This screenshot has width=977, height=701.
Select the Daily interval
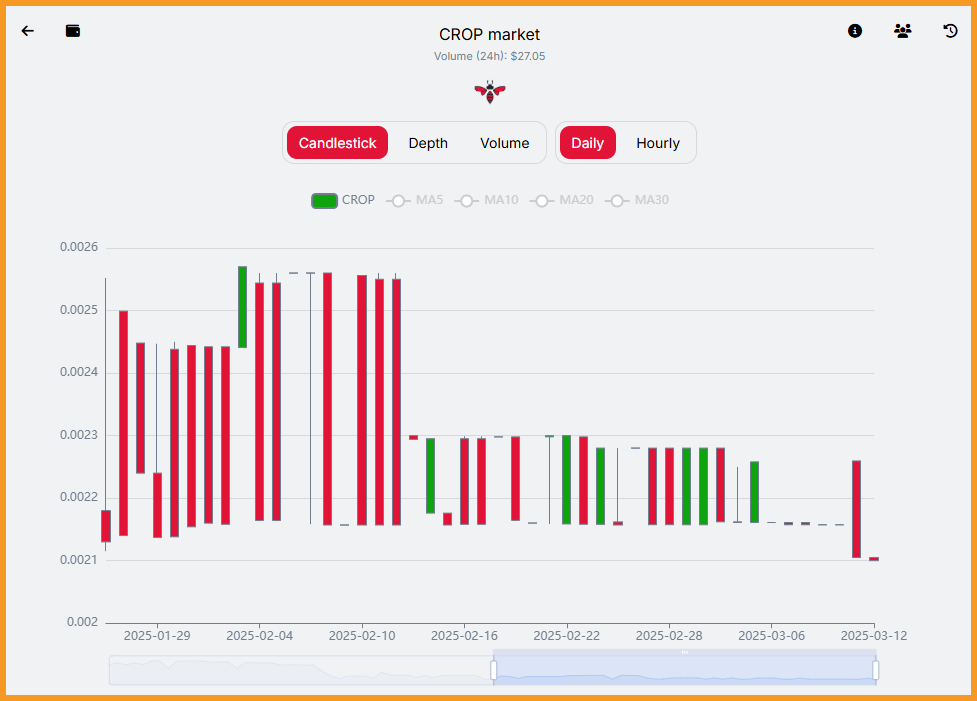pos(588,143)
